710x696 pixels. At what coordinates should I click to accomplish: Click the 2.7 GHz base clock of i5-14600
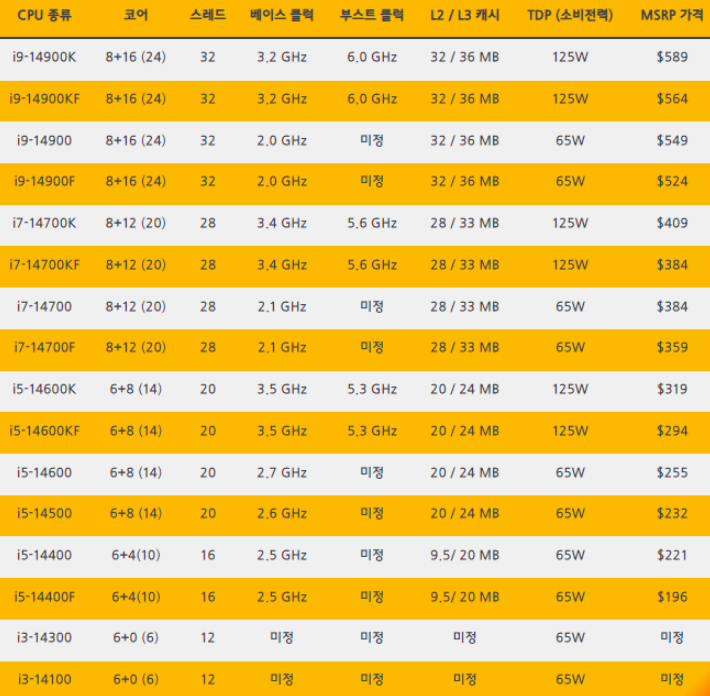click(x=282, y=473)
